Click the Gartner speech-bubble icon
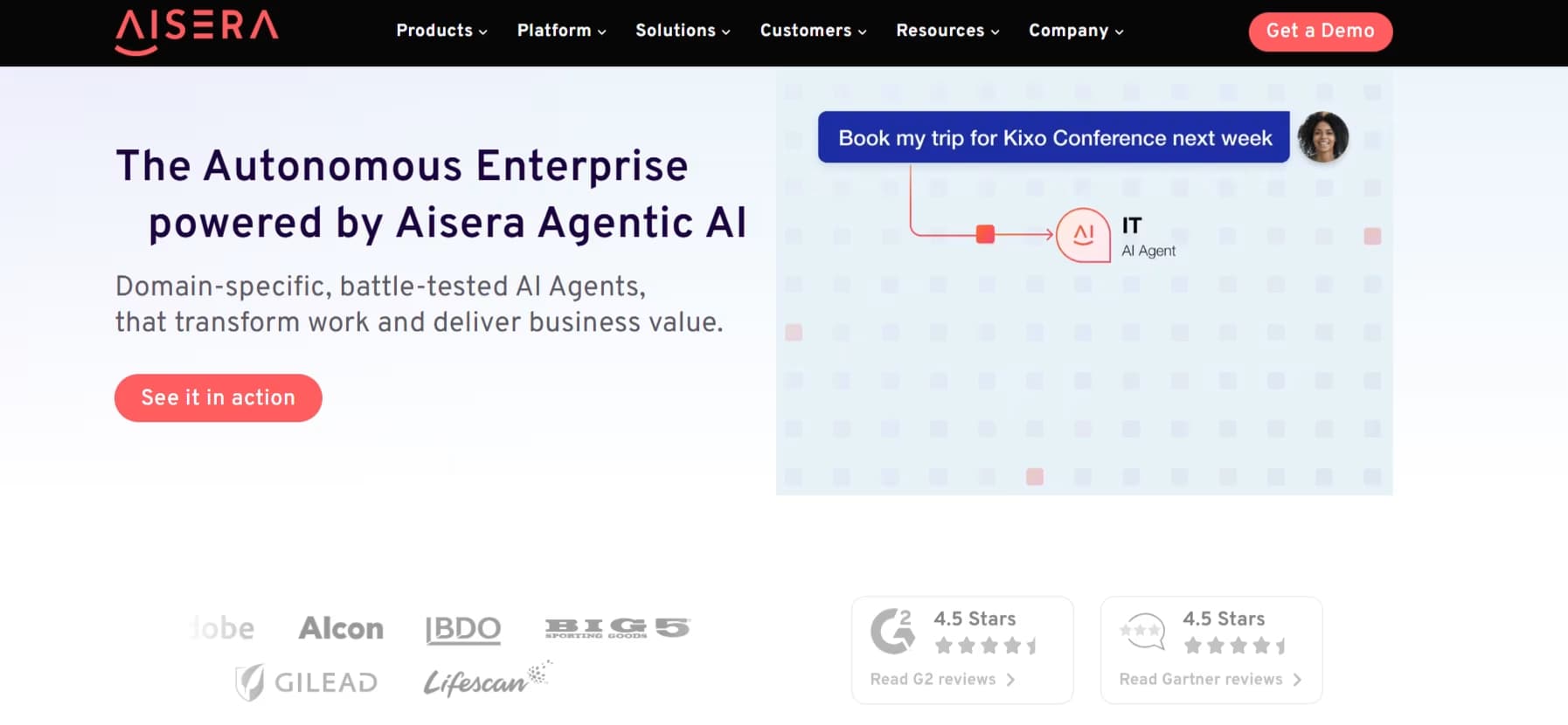The image size is (1568, 725). (1143, 631)
